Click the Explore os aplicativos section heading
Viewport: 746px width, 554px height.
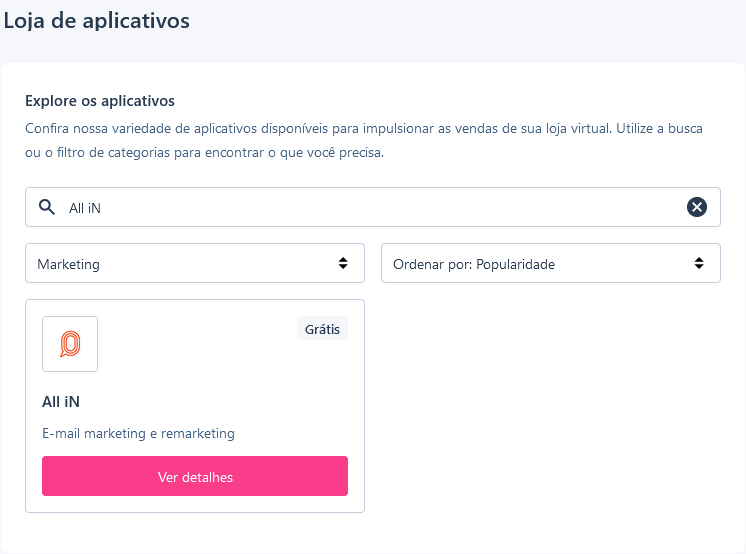pos(100,101)
